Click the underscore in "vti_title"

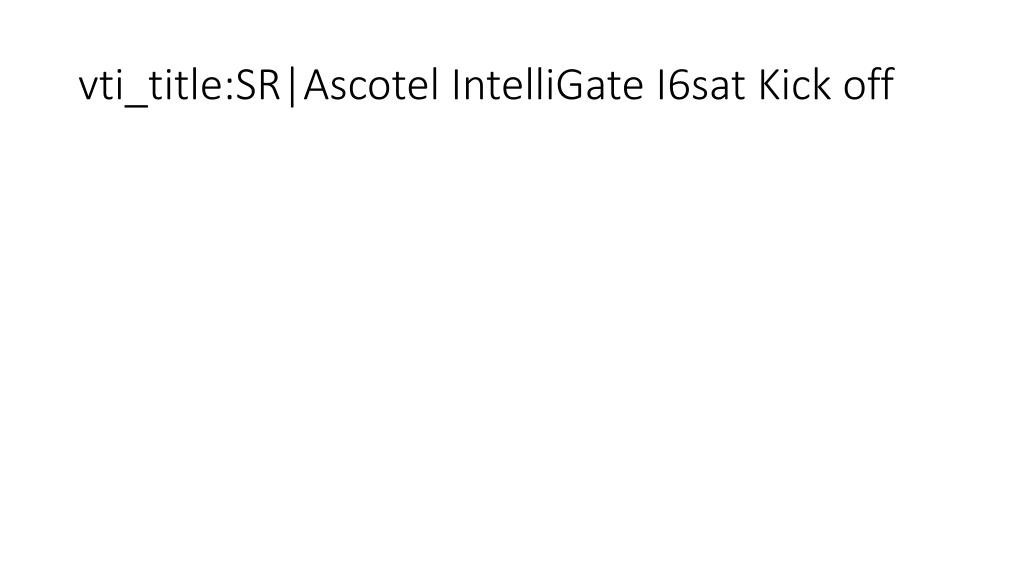135,107
